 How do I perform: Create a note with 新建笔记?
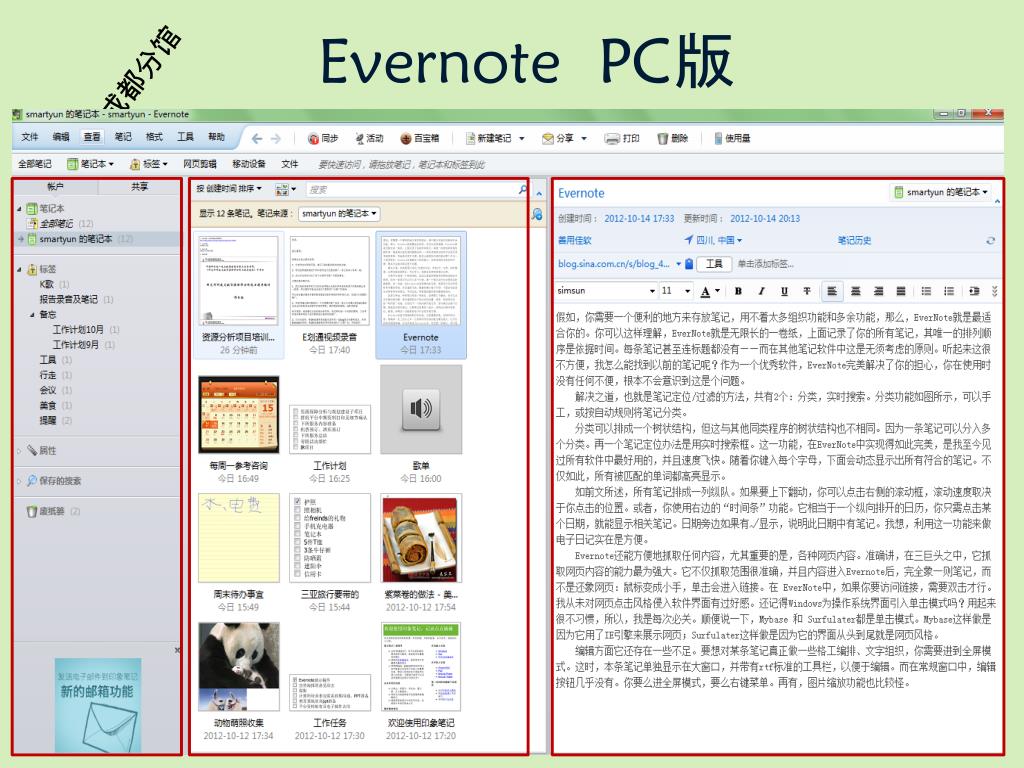point(488,138)
